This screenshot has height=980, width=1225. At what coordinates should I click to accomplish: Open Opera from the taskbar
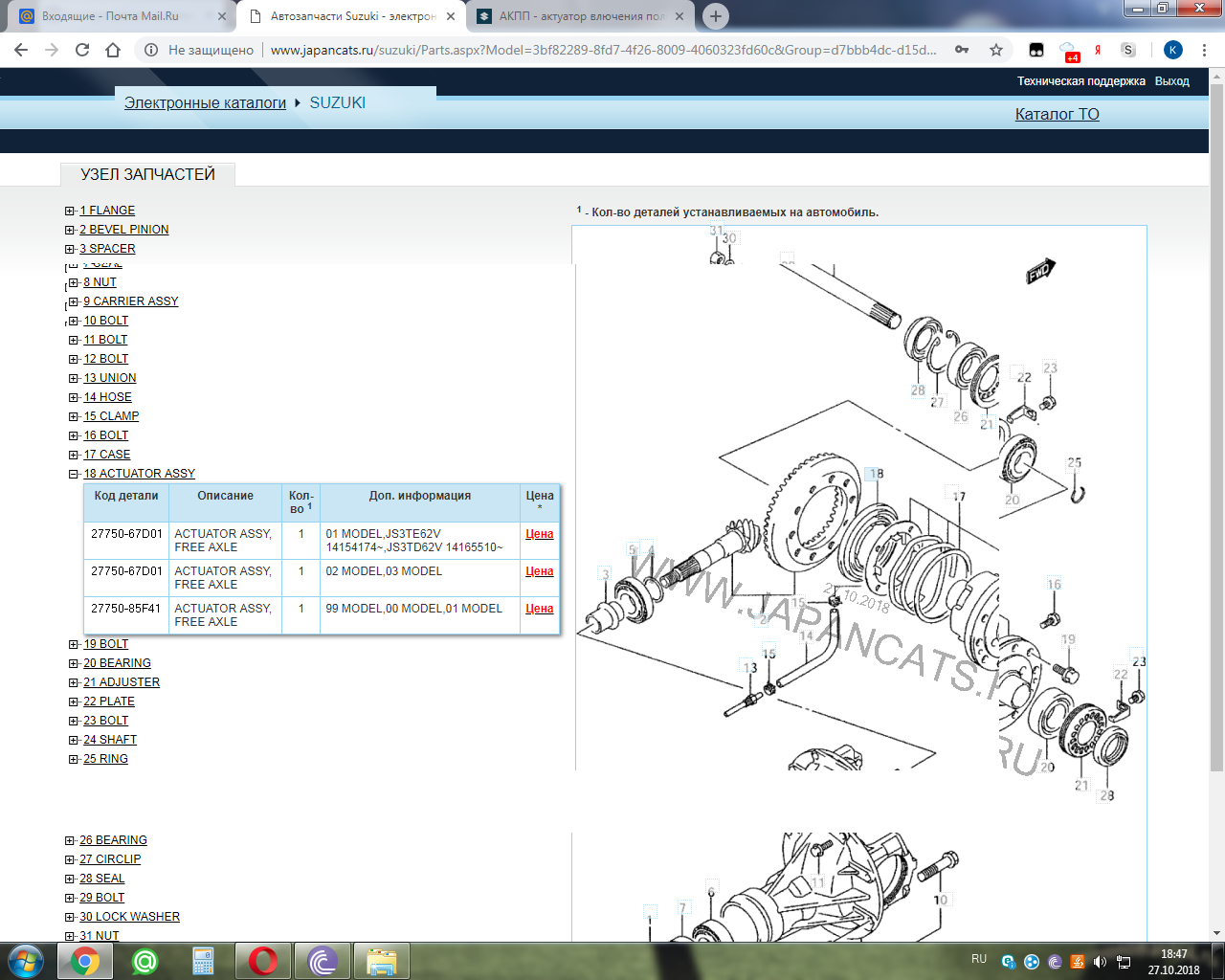point(263,960)
